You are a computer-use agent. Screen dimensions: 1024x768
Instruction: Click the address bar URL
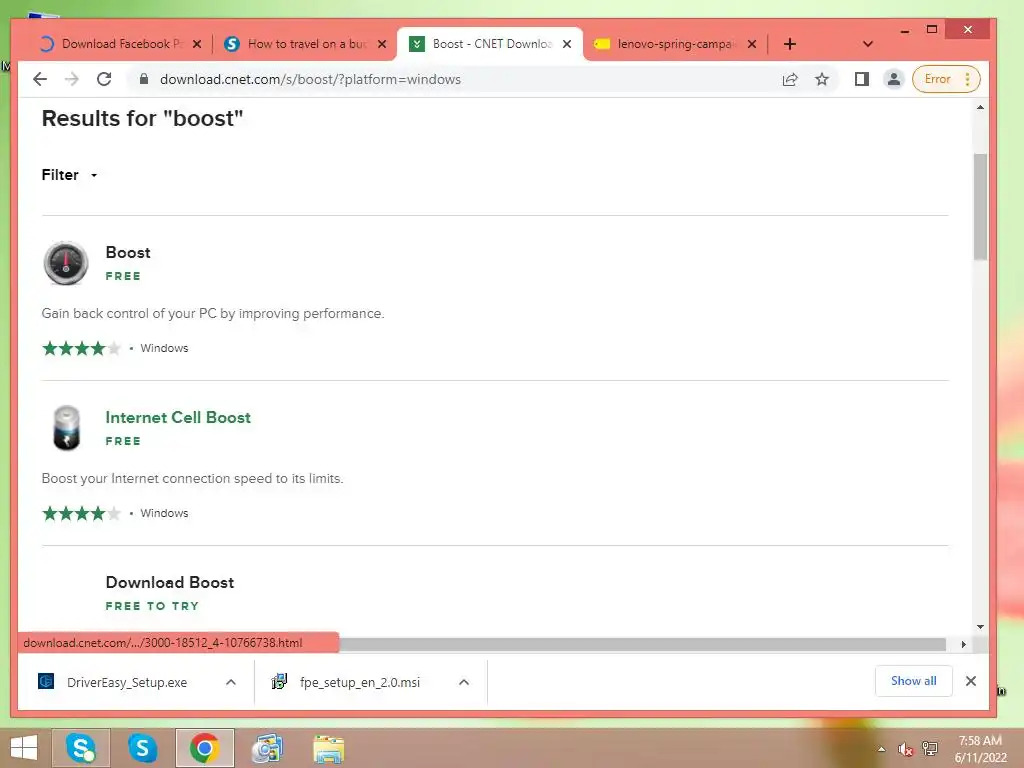[x=310, y=79]
